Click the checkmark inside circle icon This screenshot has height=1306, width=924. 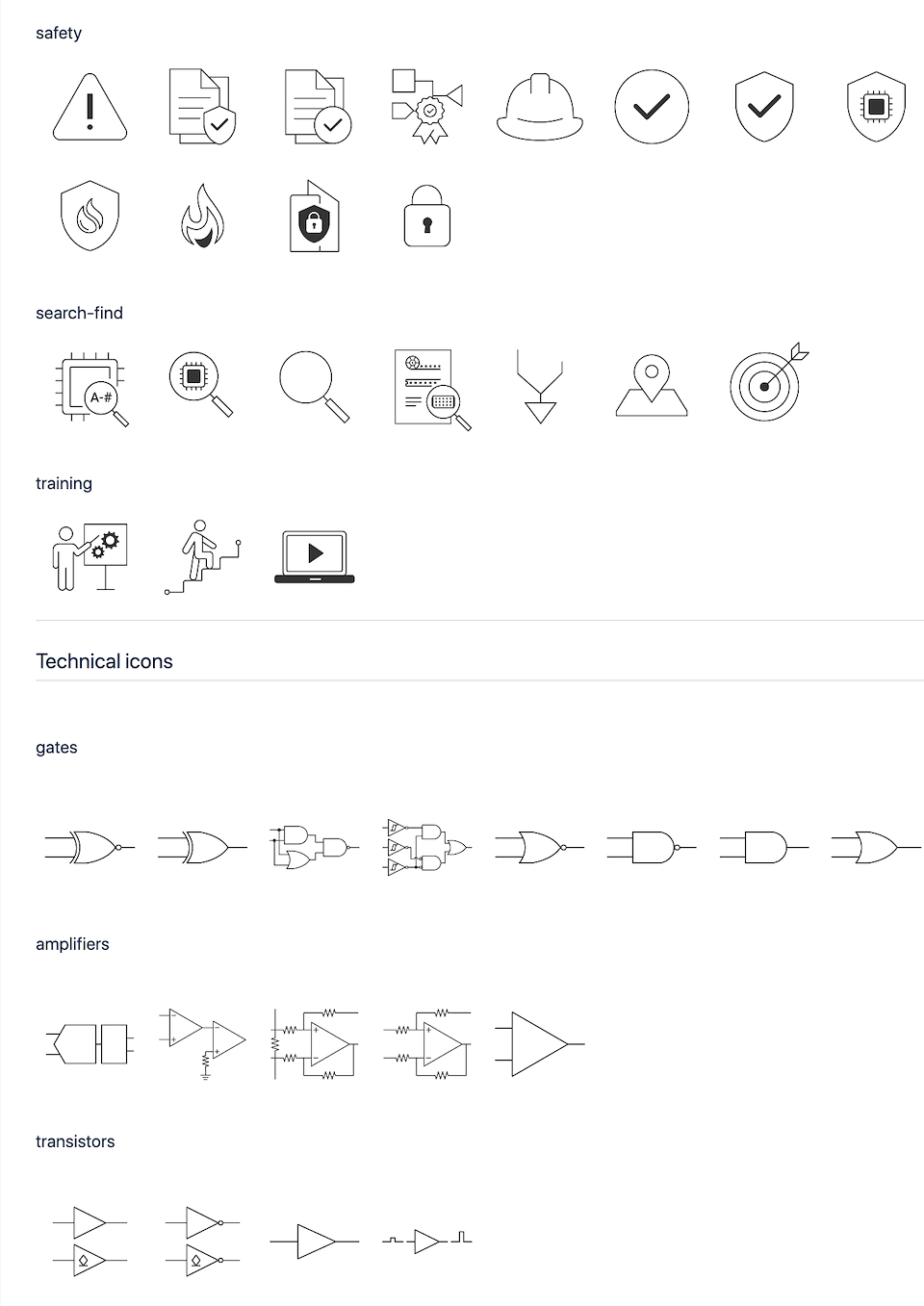point(652,107)
